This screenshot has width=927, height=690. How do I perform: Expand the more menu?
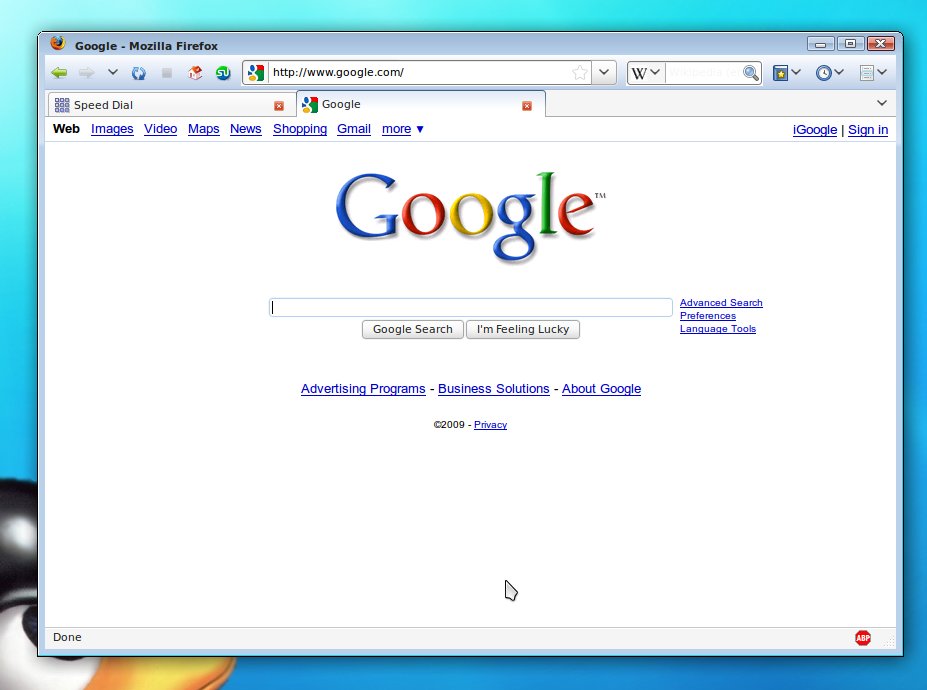tap(403, 129)
